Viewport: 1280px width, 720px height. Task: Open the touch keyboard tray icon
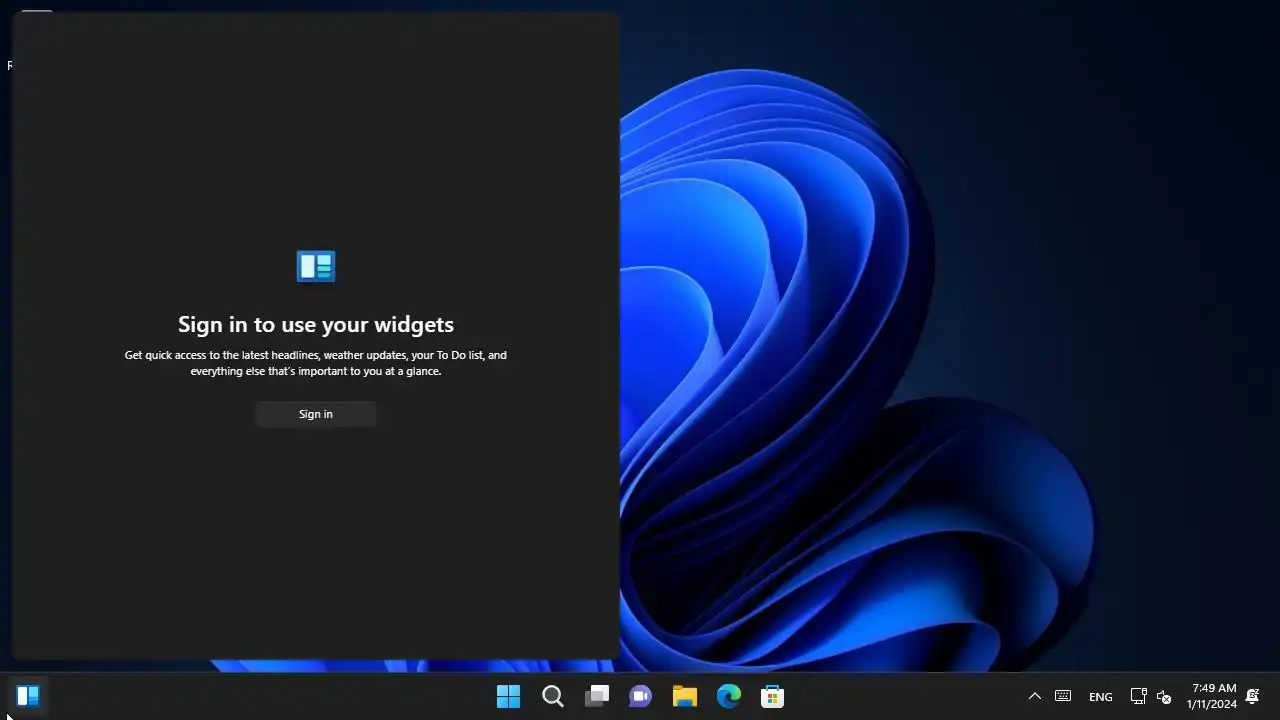[1063, 696]
